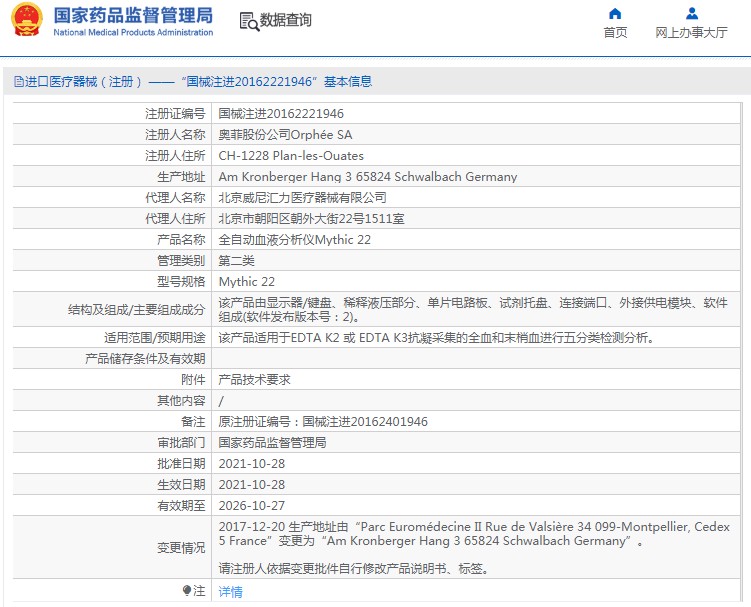Select structure description starting 该产品由显示器/键盘

click(473, 309)
